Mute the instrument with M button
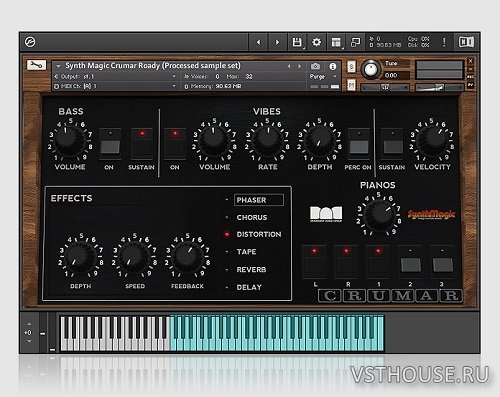The height and width of the screenshot is (397, 500). (351, 85)
